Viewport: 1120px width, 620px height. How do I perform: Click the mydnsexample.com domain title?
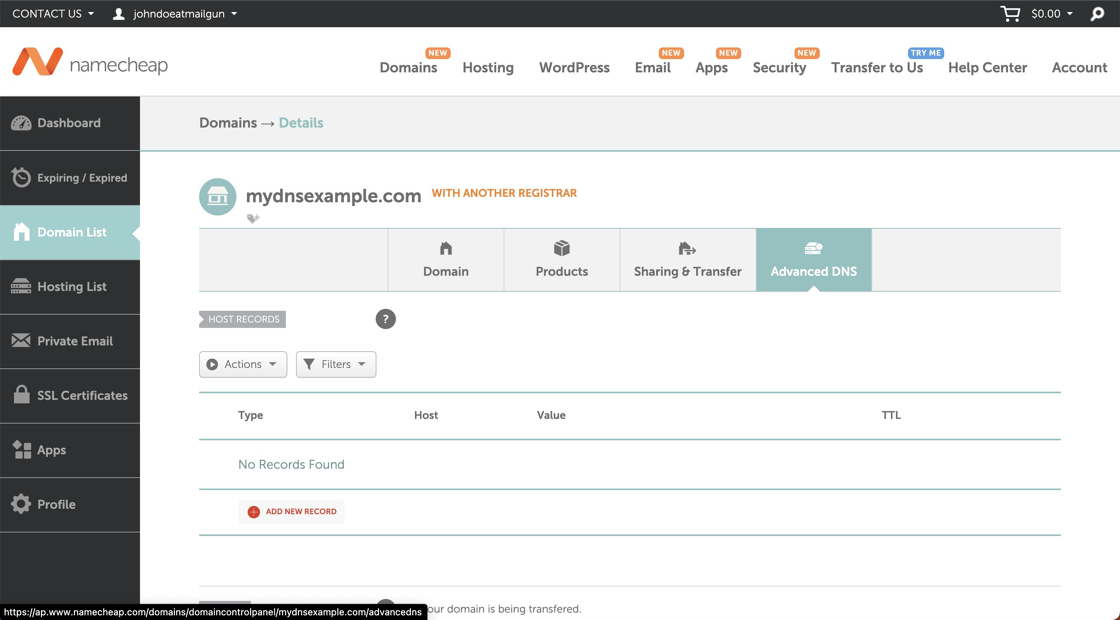(334, 196)
